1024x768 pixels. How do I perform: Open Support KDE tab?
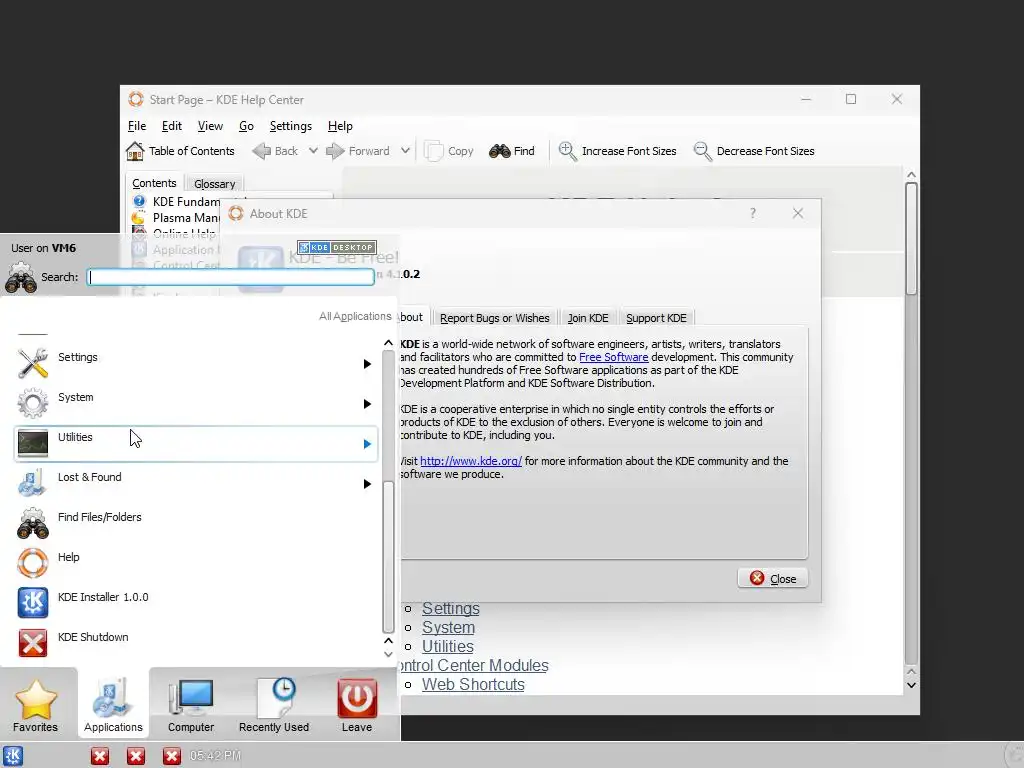656,318
